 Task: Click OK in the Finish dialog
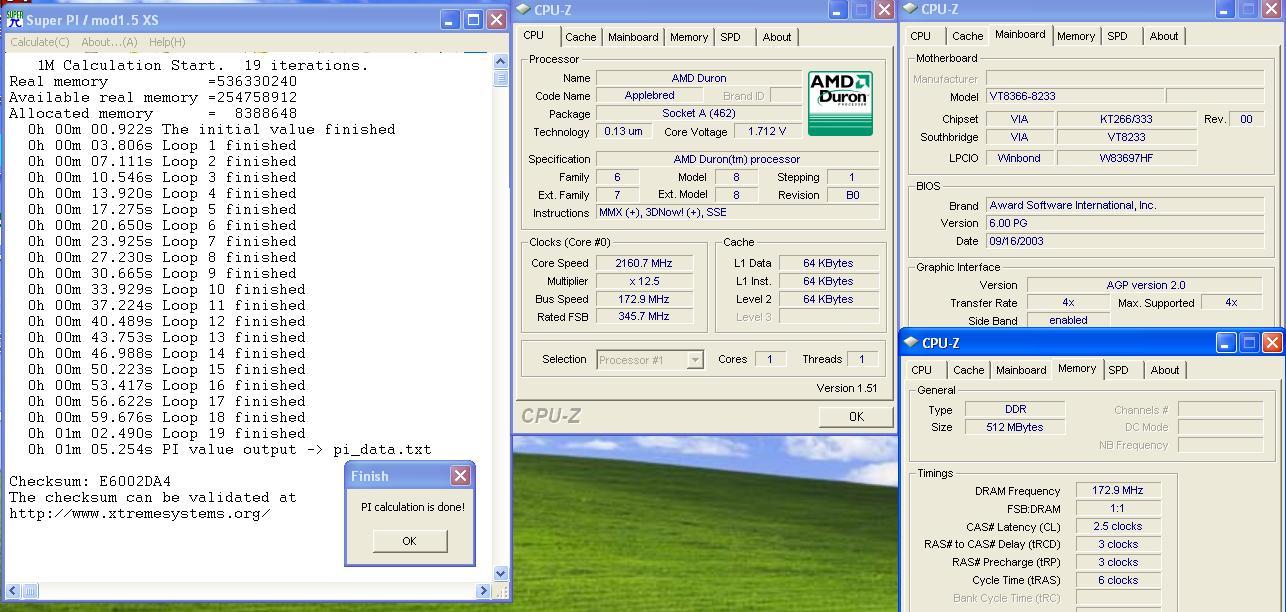(409, 541)
